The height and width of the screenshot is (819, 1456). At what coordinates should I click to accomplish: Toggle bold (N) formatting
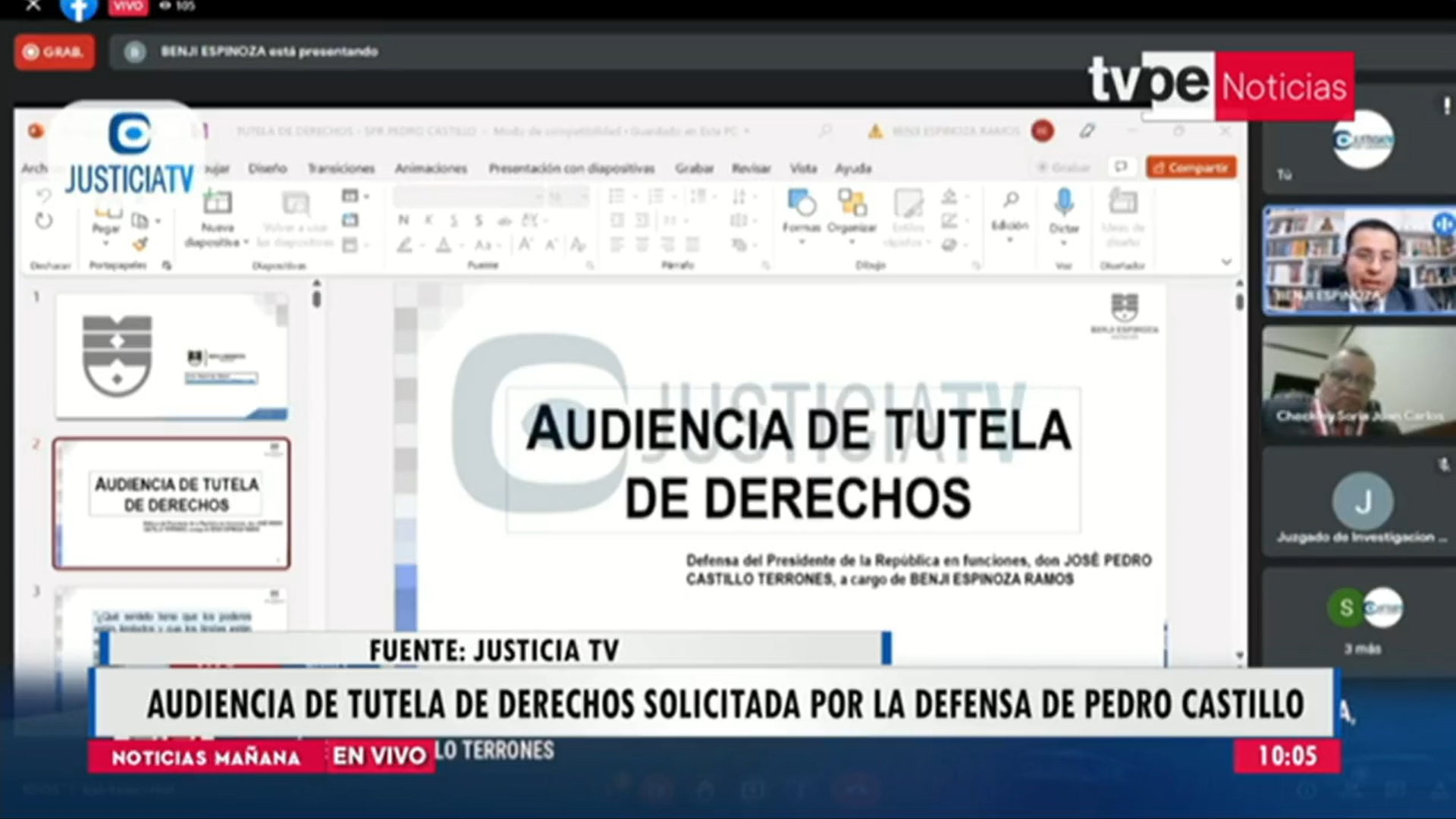click(403, 221)
